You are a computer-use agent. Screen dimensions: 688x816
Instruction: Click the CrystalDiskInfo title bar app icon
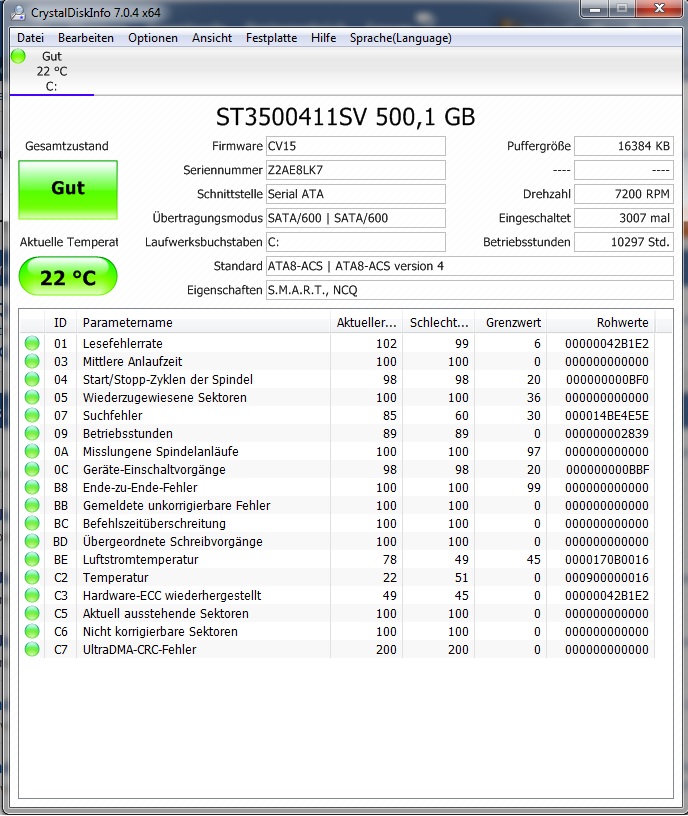18,12
